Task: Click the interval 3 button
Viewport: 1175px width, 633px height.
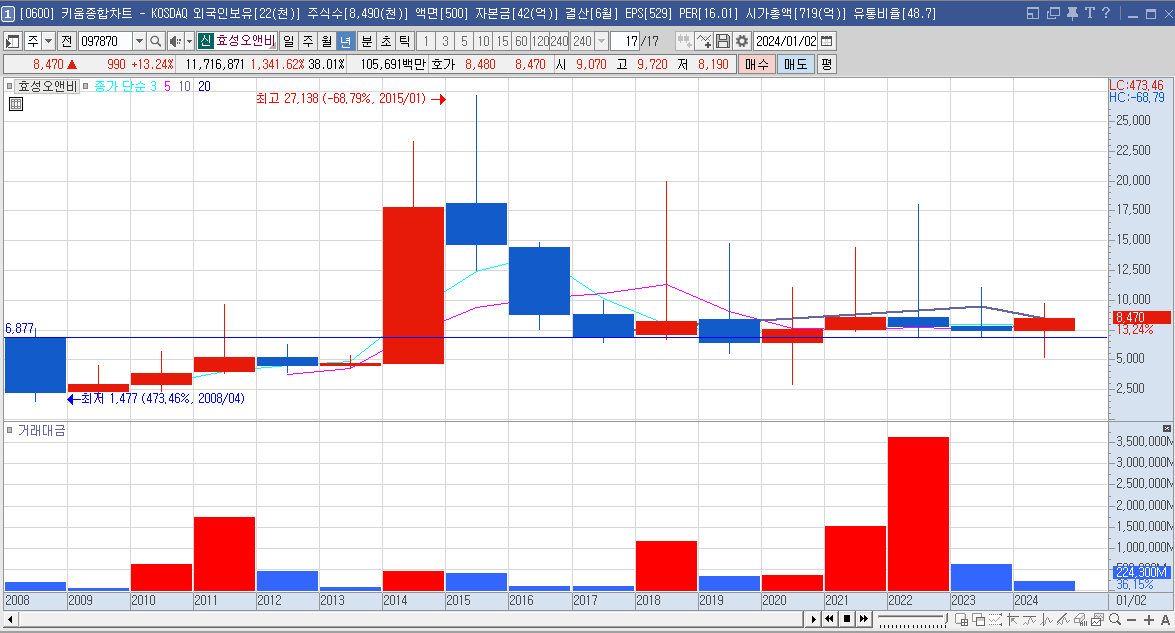Action: [445, 41]
